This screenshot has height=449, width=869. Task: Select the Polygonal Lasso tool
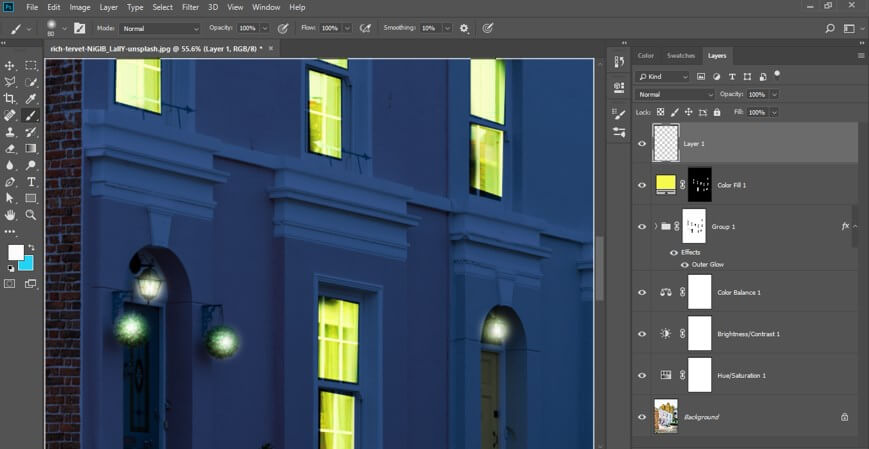click(x=10, y=82)
